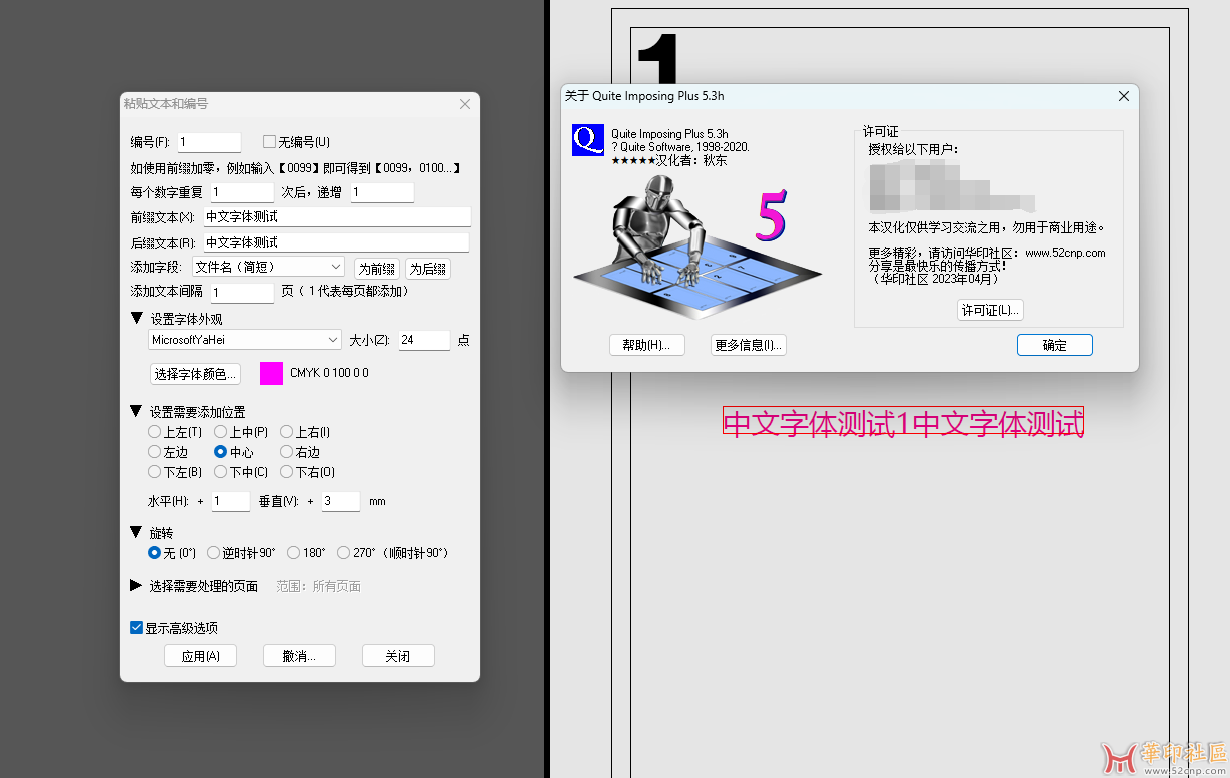The image size is (1230, 778).
Task: Click the 确定 button in About dialog
Action: point(1054,345)
